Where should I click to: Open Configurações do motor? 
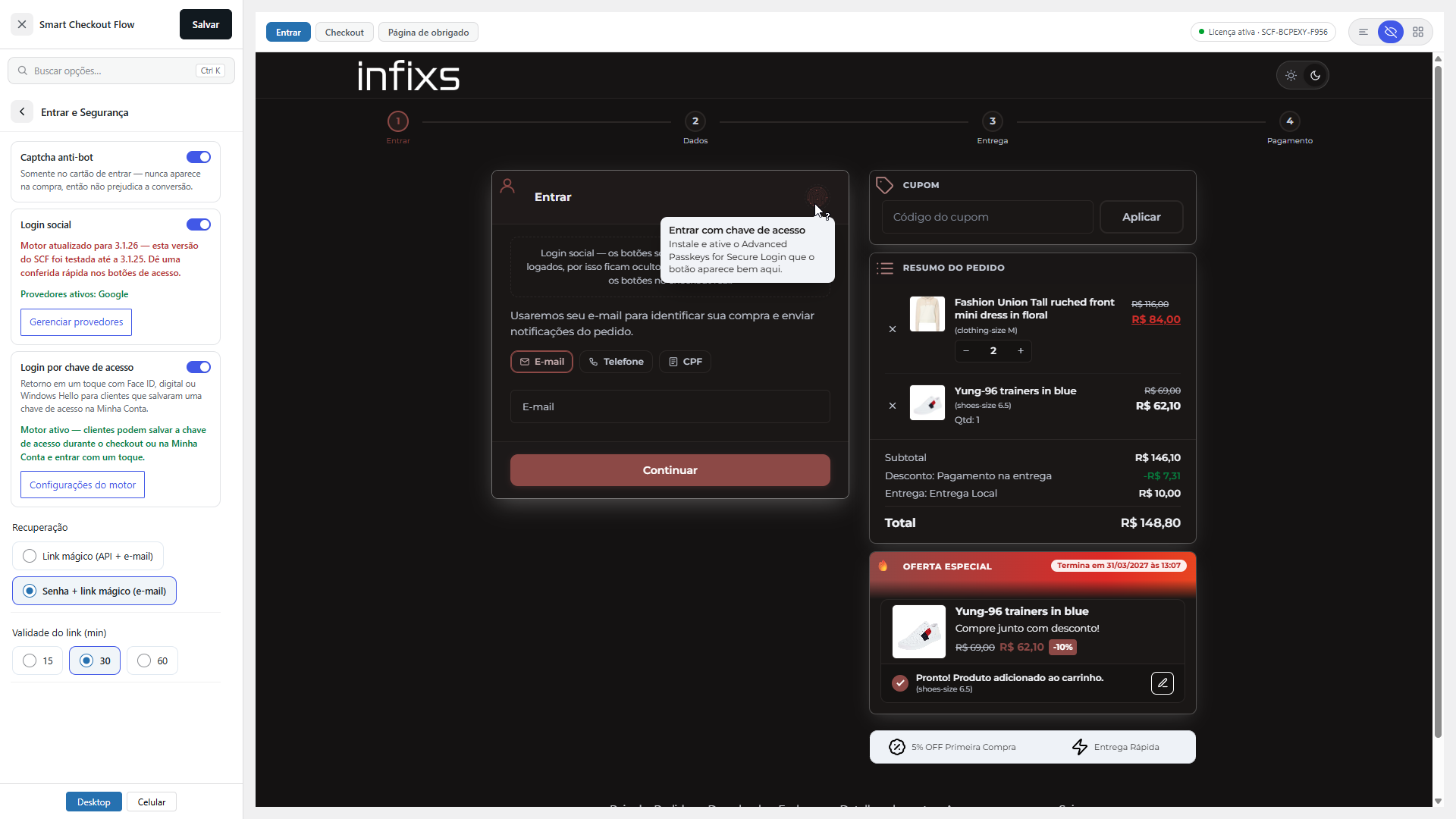(83, 485)
